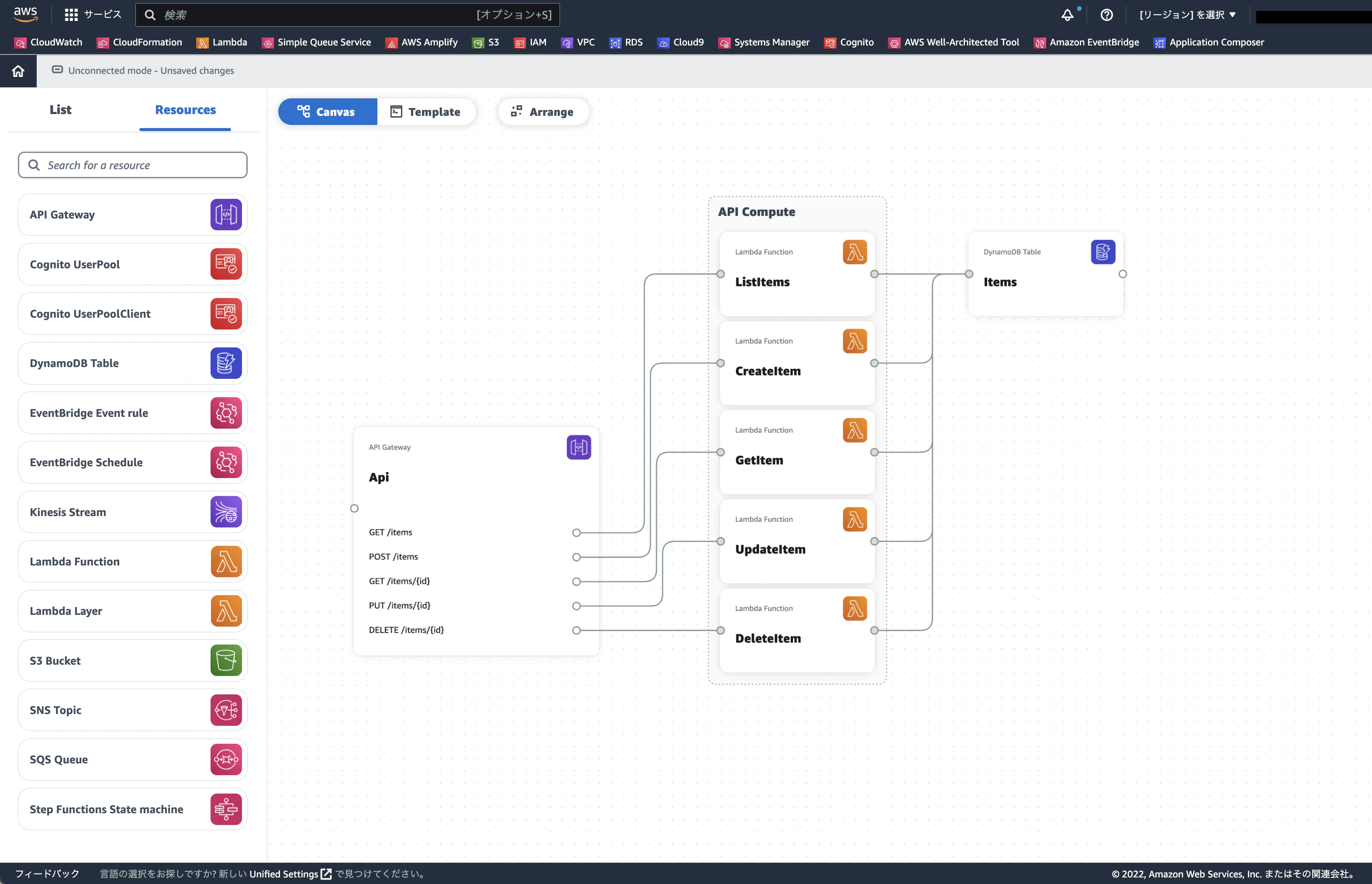This screenshot has height=884, width=1372.
Task: Click the GET /items route connector port
Action: pyautogui.click(x=577, y=533)
